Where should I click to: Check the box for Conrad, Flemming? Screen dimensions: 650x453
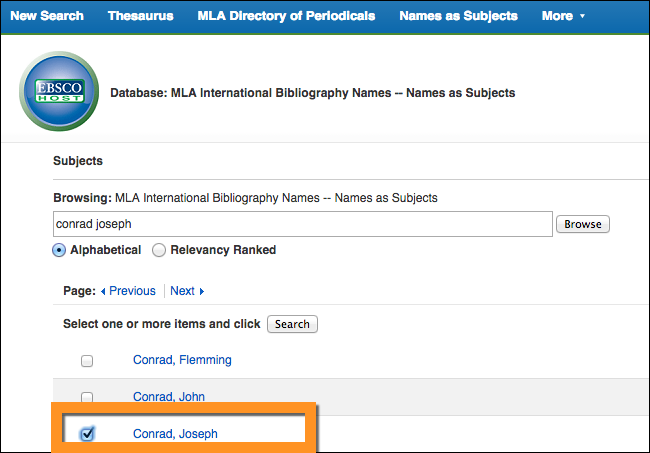tap(87, 361)
